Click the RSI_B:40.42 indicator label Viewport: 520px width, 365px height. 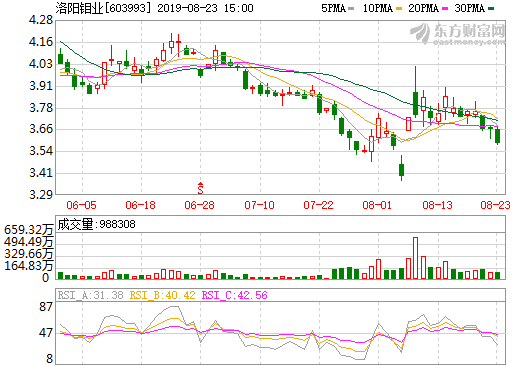tap(162, 295)
